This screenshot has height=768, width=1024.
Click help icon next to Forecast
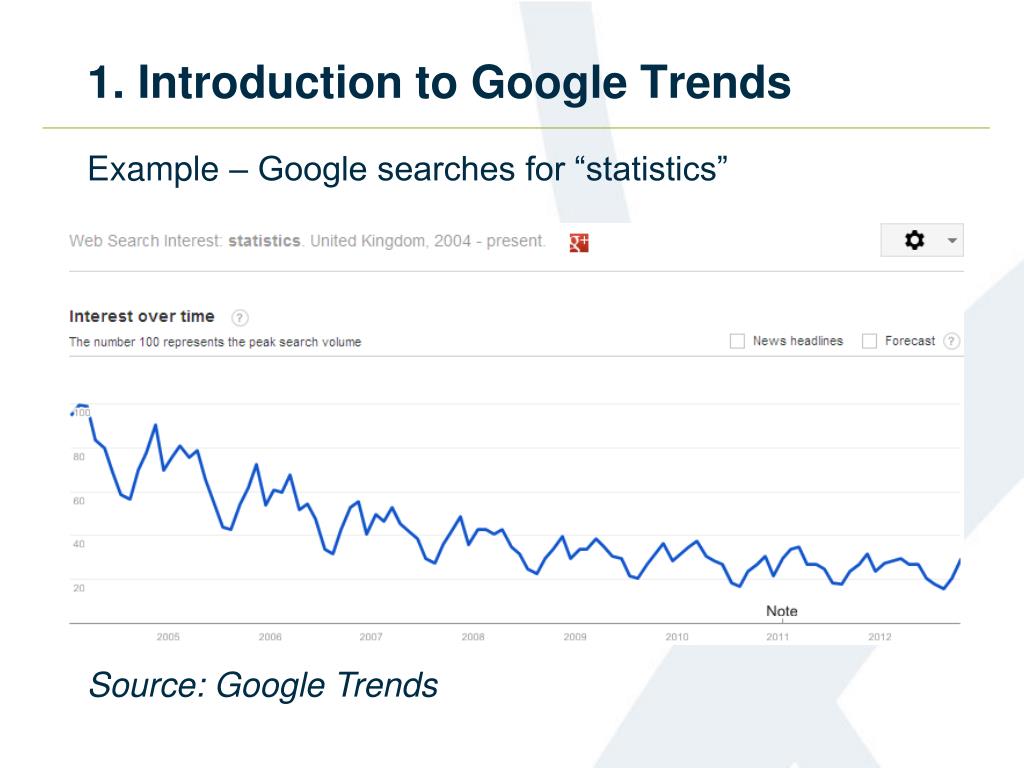(x=952, y=341)
